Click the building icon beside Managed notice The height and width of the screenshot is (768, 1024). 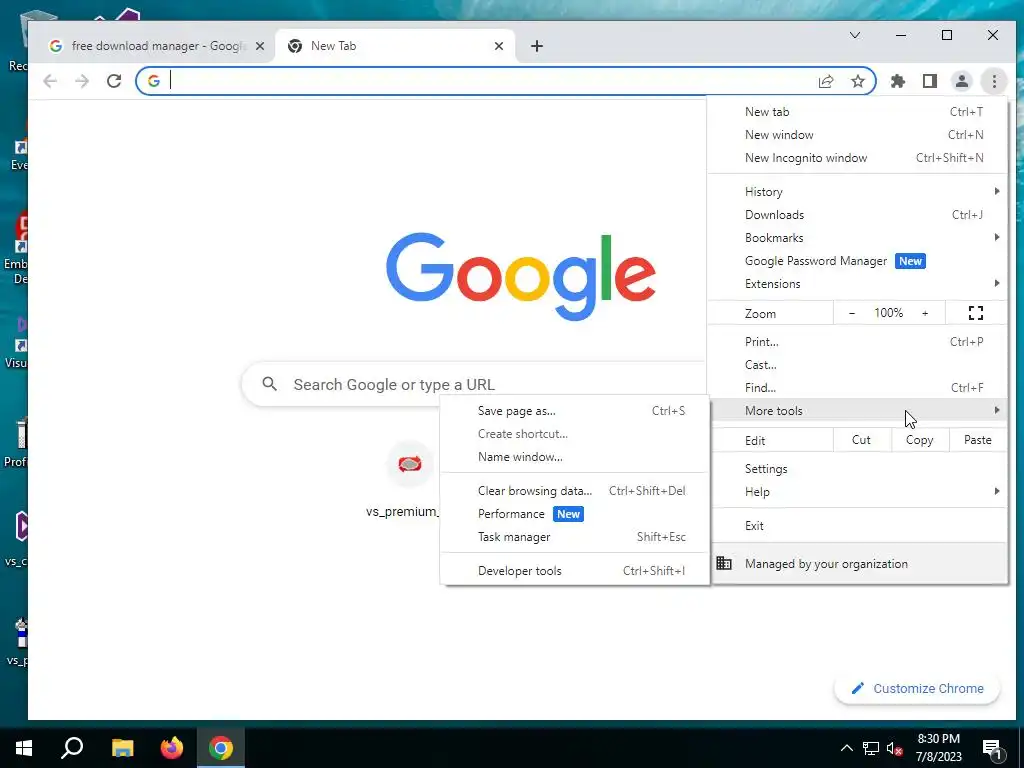724,563
